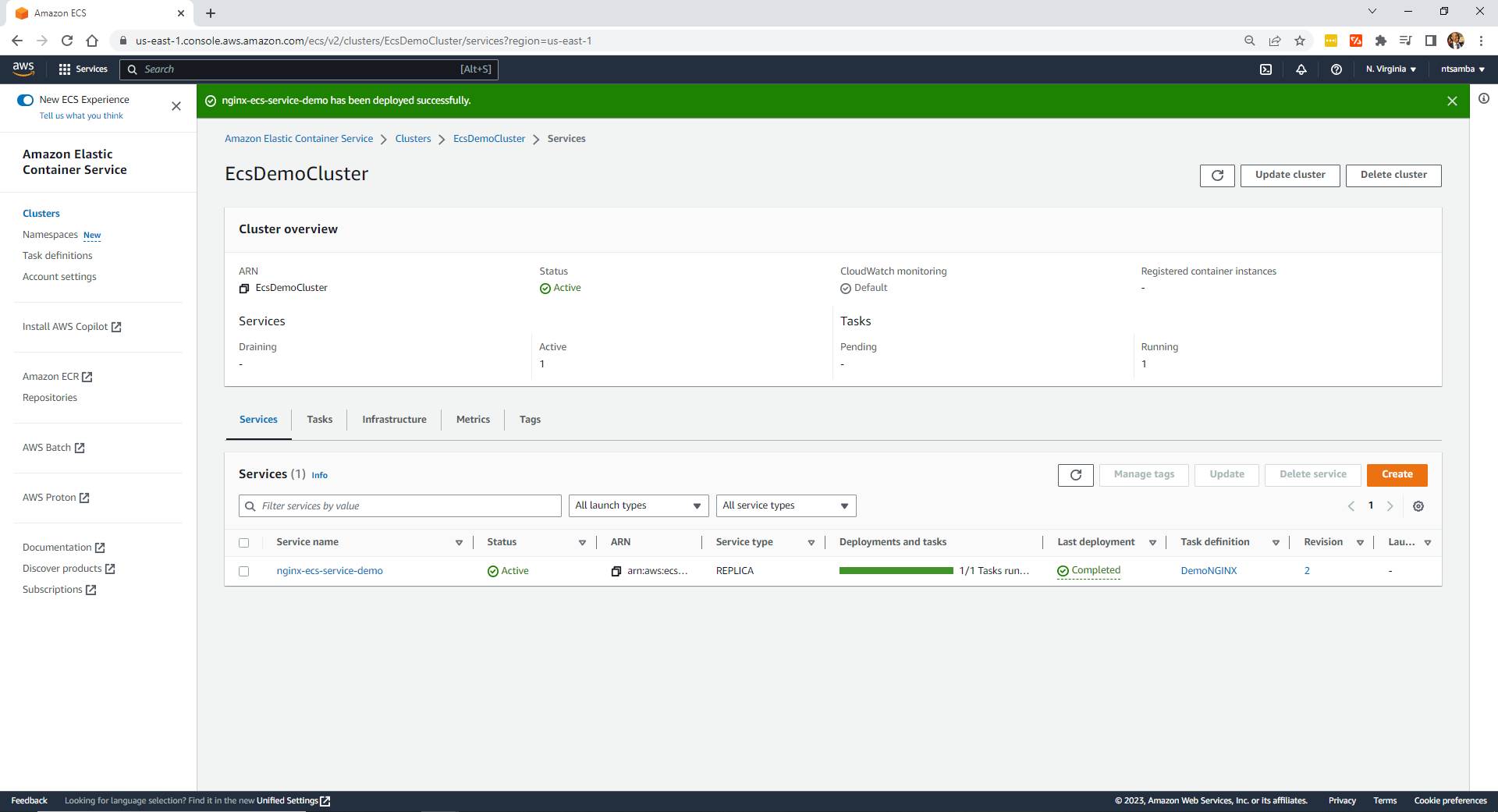Expand the All launch types dropdown
Viewport: 1498px width, 812px height.
pyautogui.click(x=638, y=505)
